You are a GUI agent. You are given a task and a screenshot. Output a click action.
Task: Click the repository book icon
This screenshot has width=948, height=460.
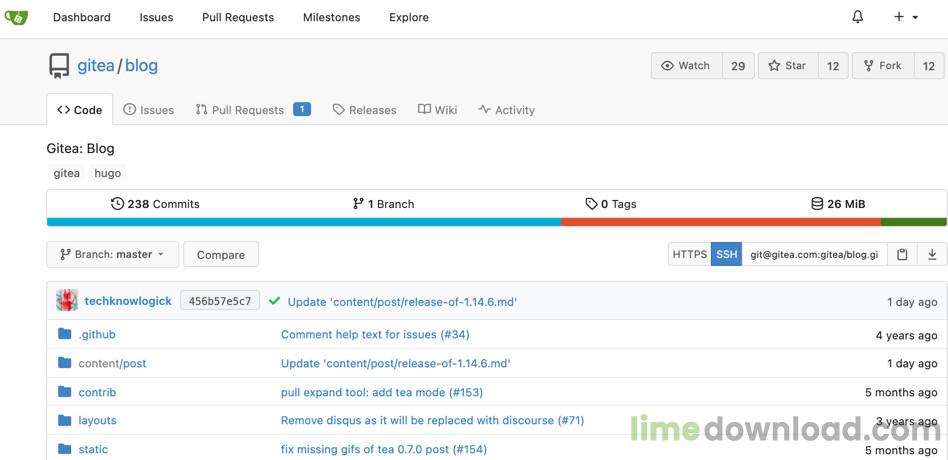pos(59,66)
